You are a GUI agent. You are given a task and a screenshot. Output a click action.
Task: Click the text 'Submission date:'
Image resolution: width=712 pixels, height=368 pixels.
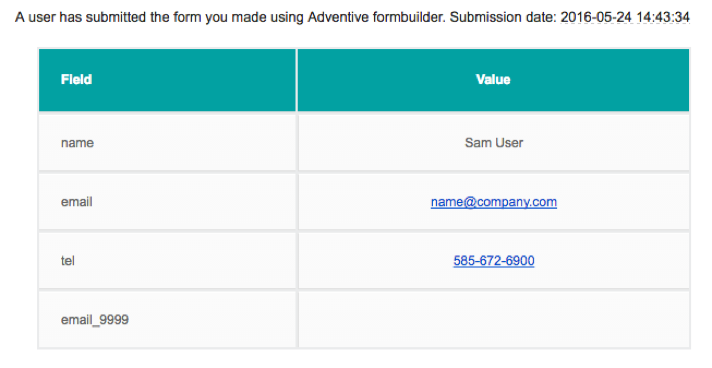tap(503, 17)
